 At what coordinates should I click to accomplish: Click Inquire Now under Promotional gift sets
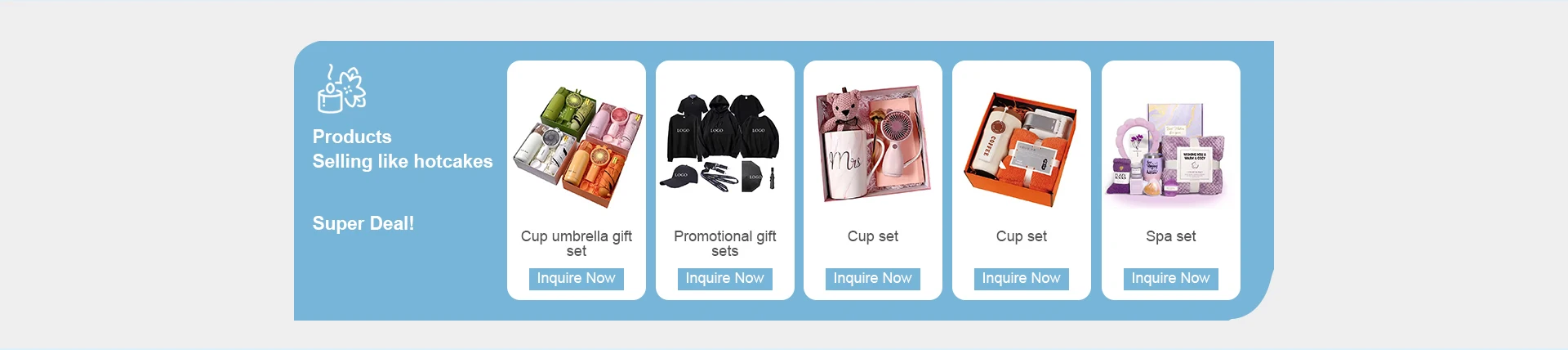(725, 279)
